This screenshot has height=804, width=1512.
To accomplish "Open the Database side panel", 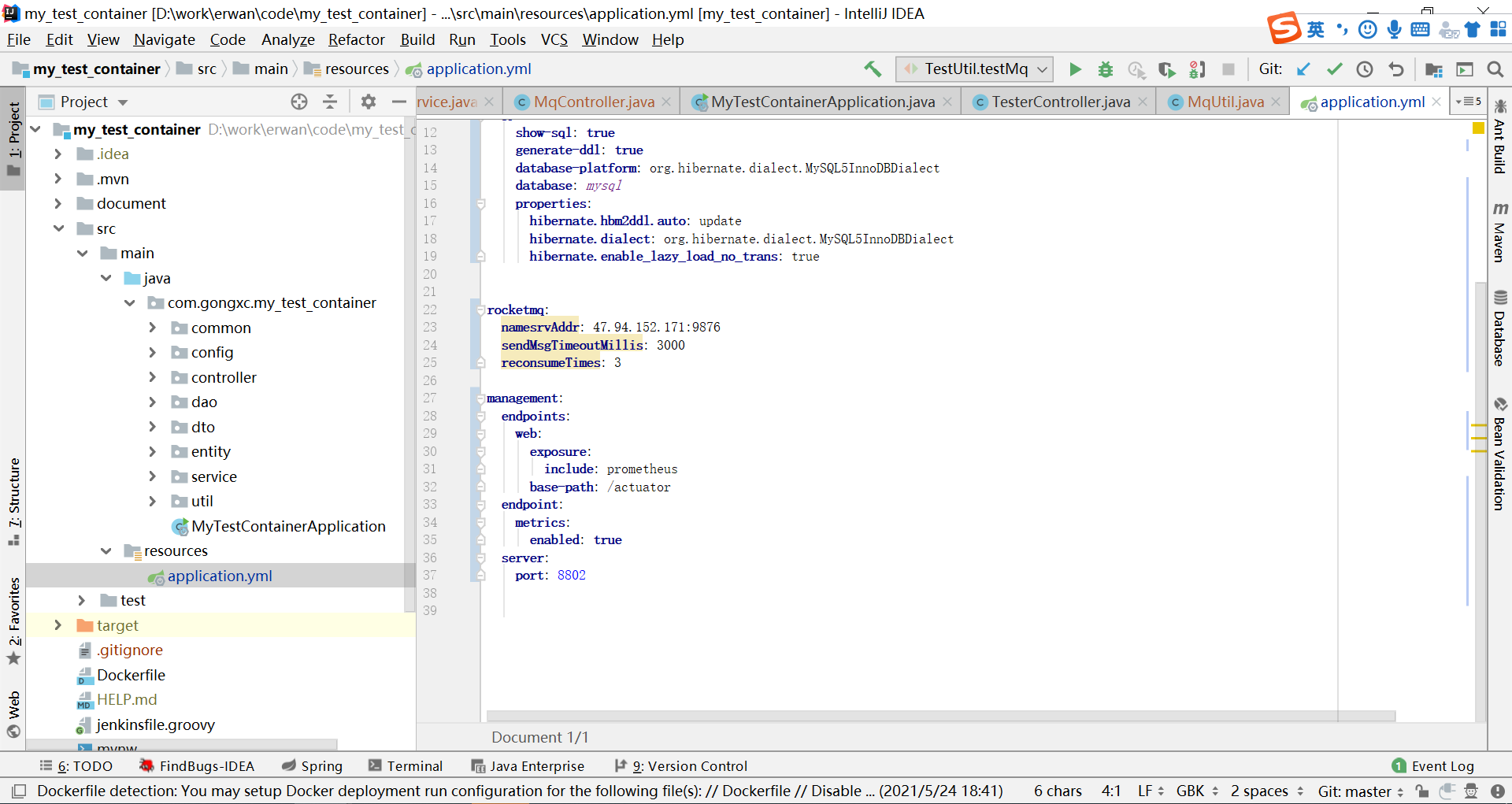I will 1499,328.
